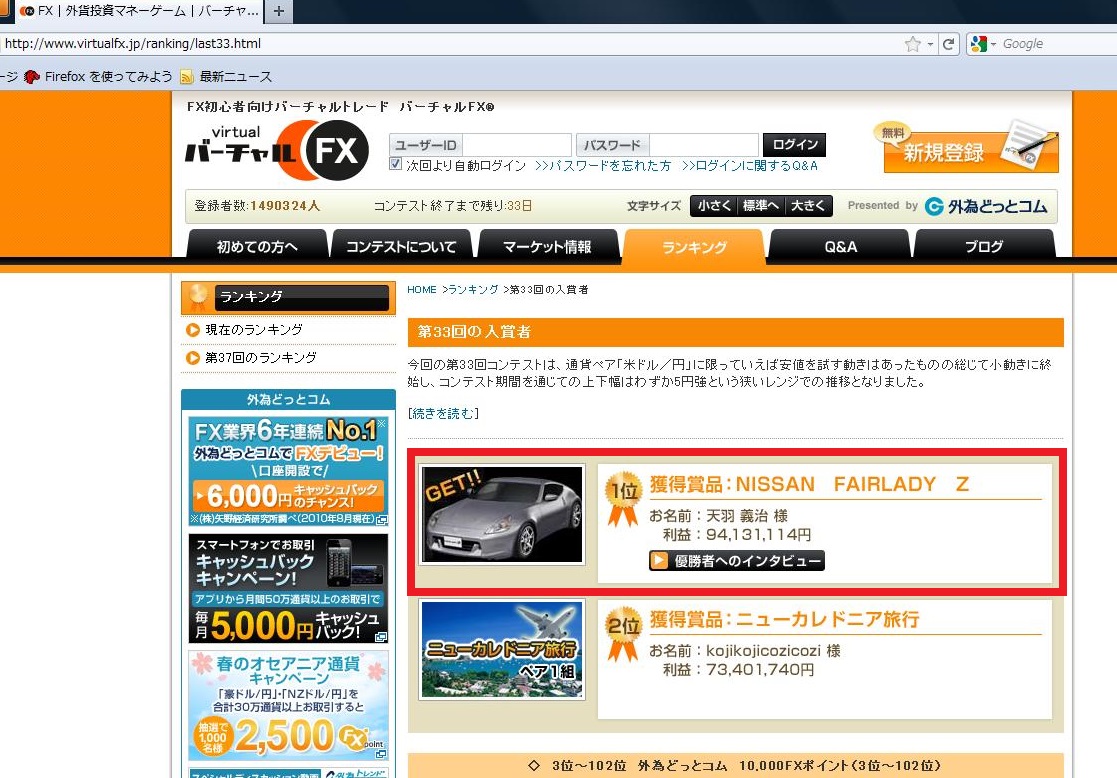Set text size to 小さく
This screenshot has height=778, width=1117.
[714, 206]
